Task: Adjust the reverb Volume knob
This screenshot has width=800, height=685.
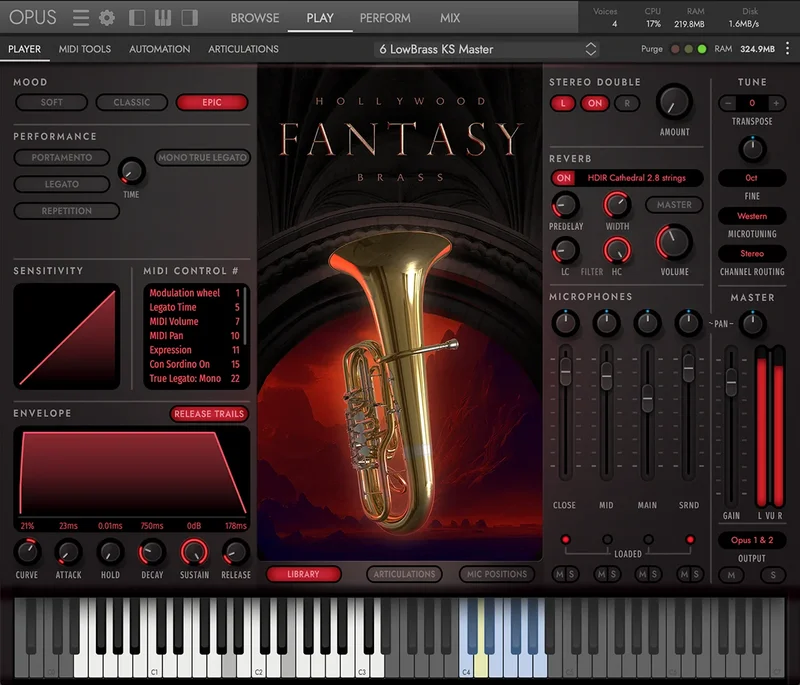Action: tap(673, 243)
